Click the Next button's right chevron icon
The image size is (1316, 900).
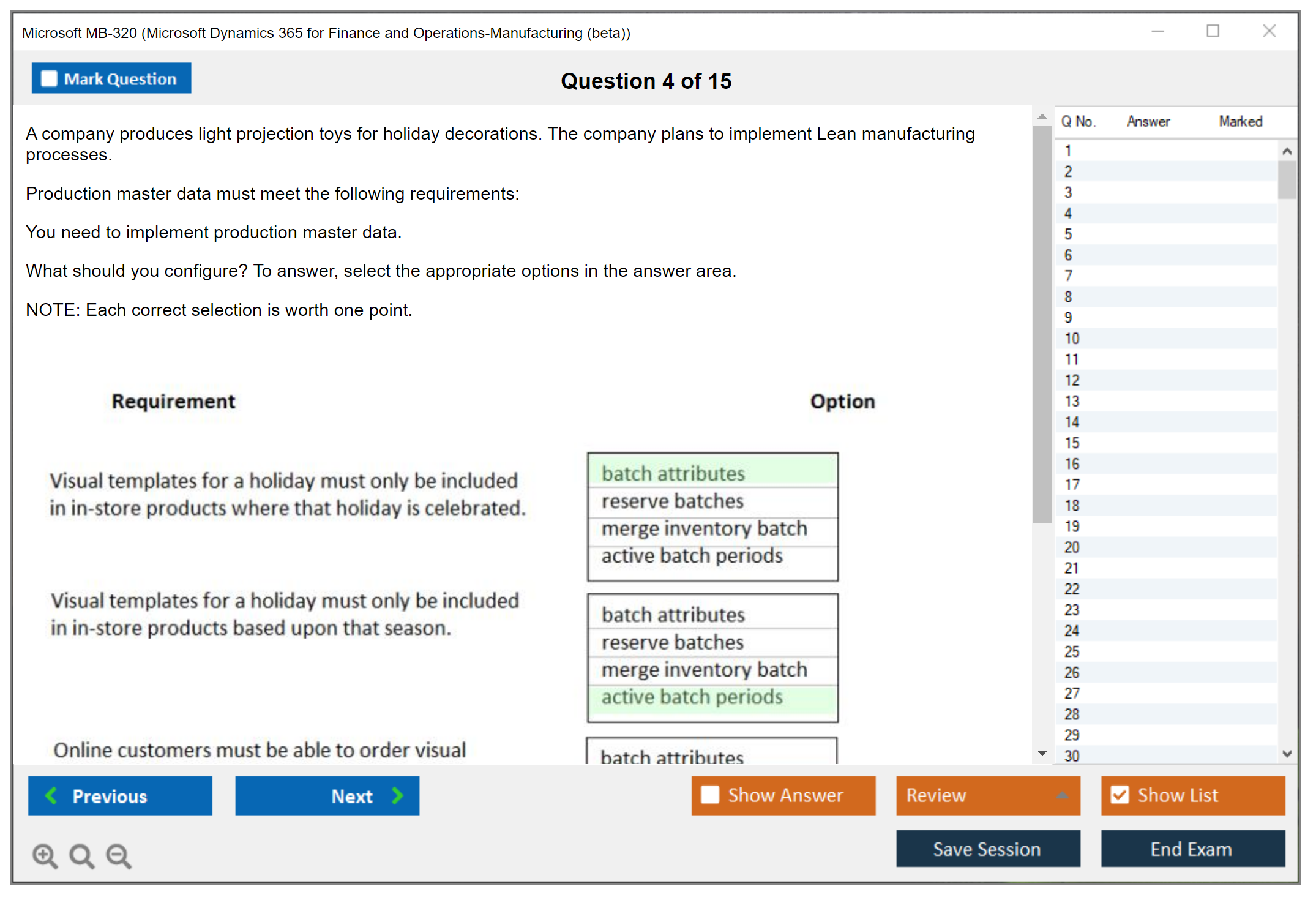397,795
